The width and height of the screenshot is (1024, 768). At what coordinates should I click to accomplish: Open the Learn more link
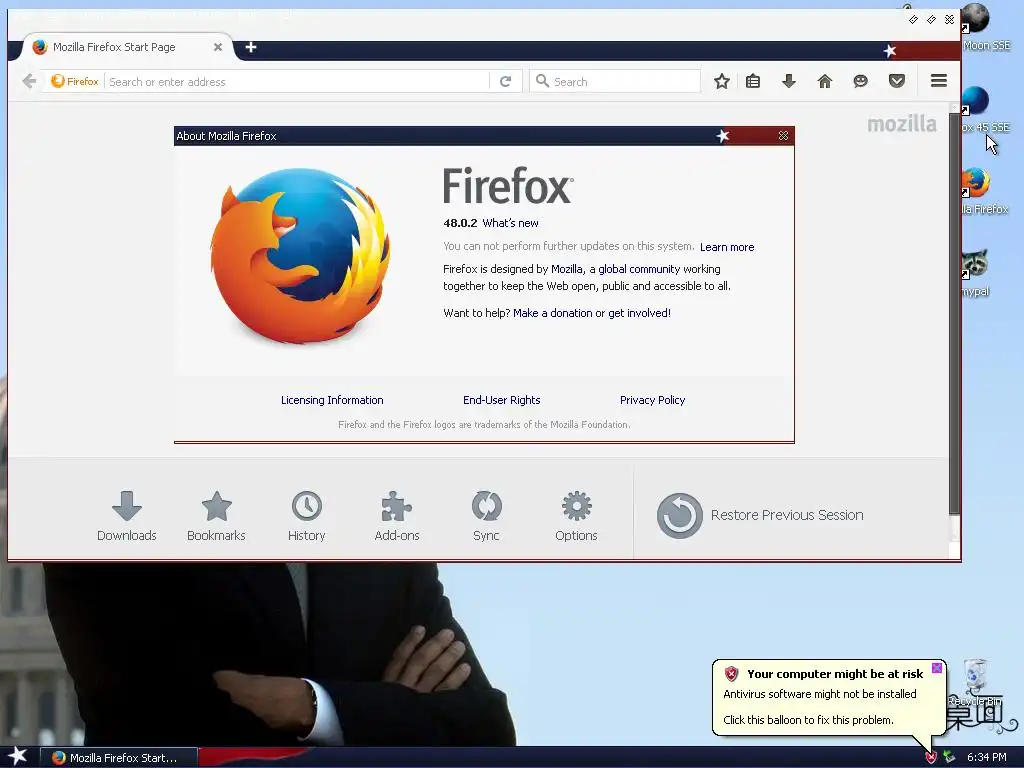727,247
